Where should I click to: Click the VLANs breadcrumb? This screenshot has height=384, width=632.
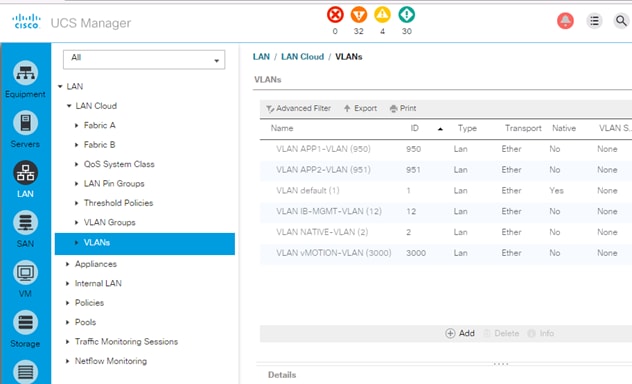click(x=349, y=57)
